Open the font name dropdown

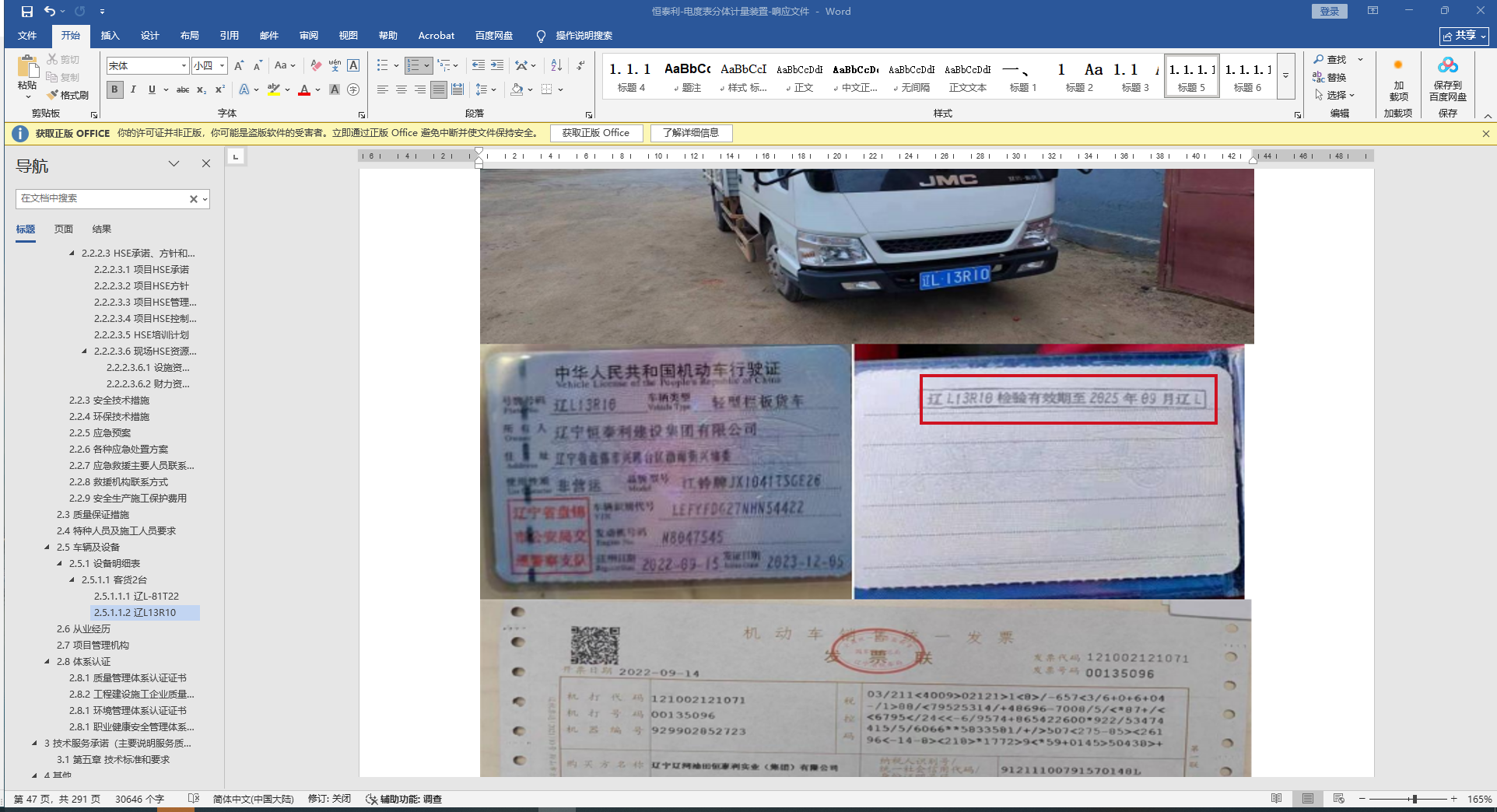click(x=184, y=66)
